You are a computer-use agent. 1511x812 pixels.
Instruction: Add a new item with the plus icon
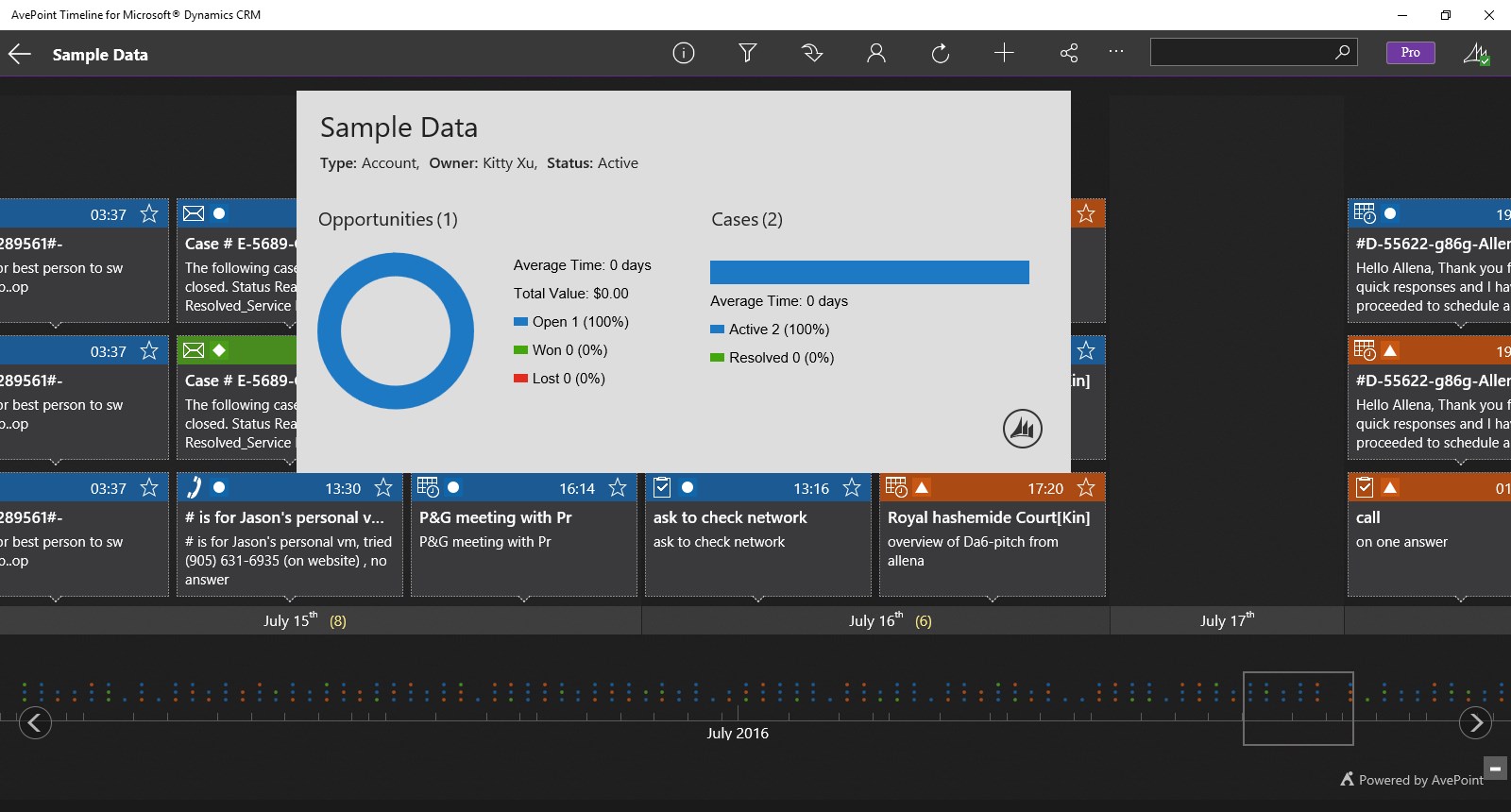(x=1004, y=53)
